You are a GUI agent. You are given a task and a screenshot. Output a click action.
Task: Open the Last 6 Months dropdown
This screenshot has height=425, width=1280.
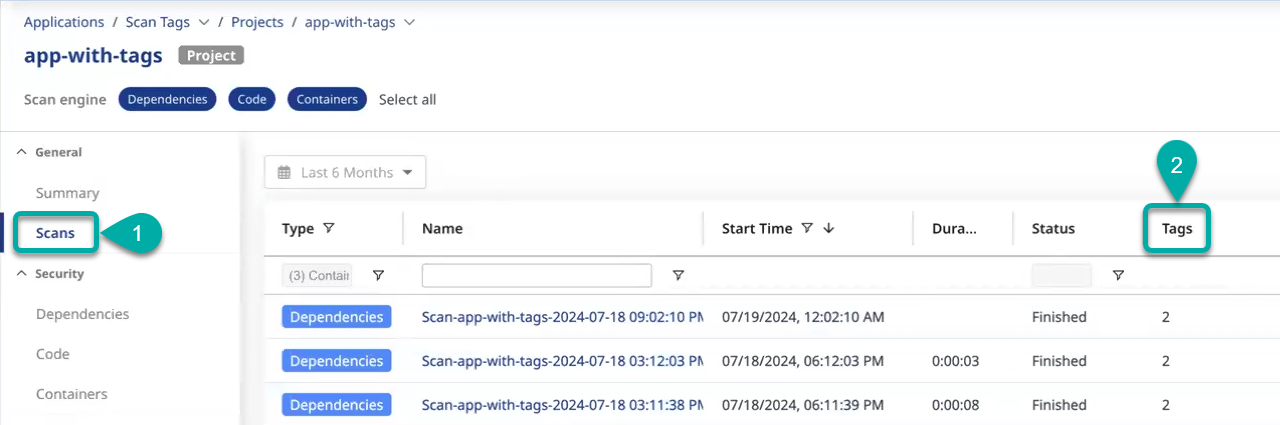pos(345,172)
